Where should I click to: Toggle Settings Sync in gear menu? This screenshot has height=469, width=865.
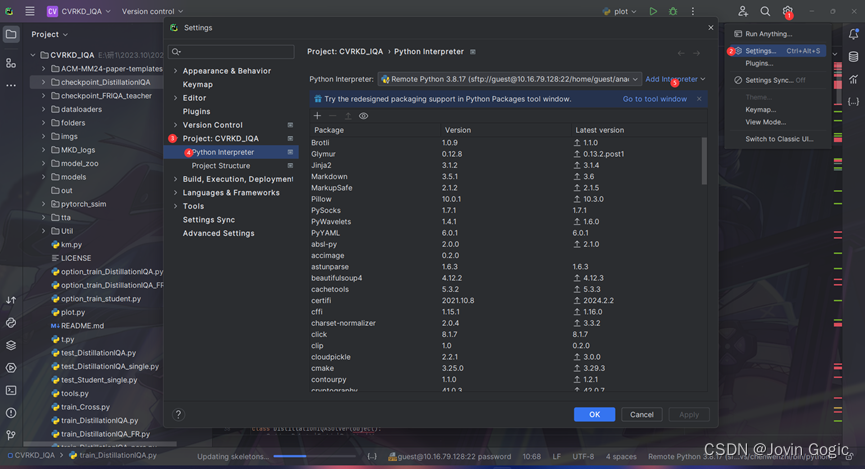[x=770, y=80]
